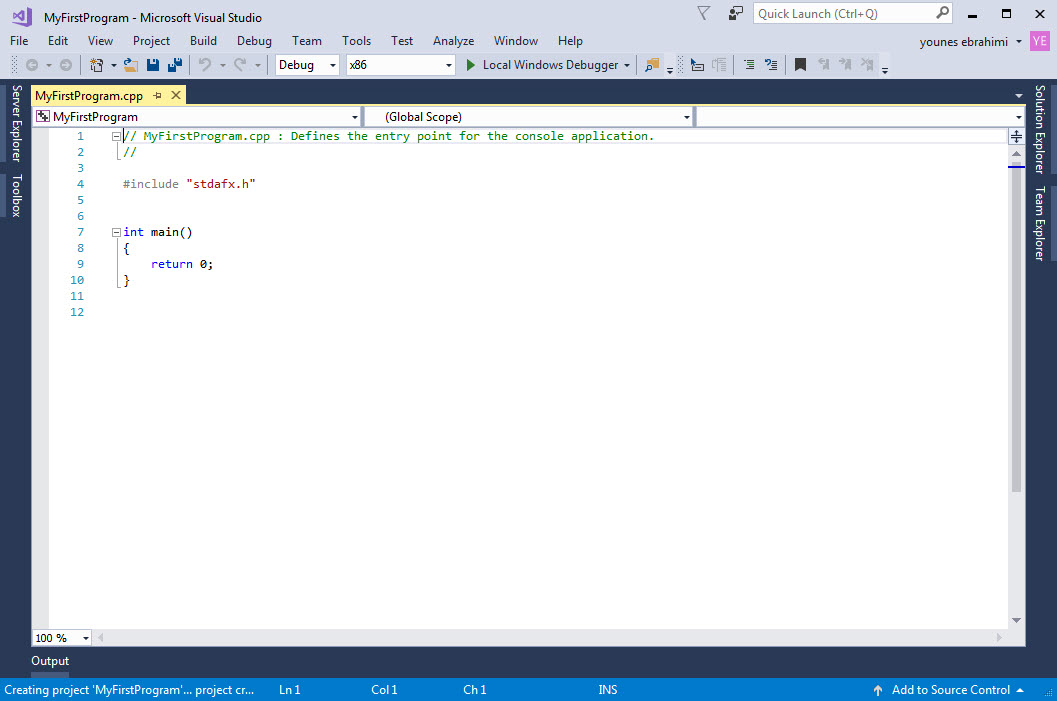This screenshot has width=1057, height=701.
Task: Close the MyFirstProgram.cpp tab
Action: pos(176,95)
